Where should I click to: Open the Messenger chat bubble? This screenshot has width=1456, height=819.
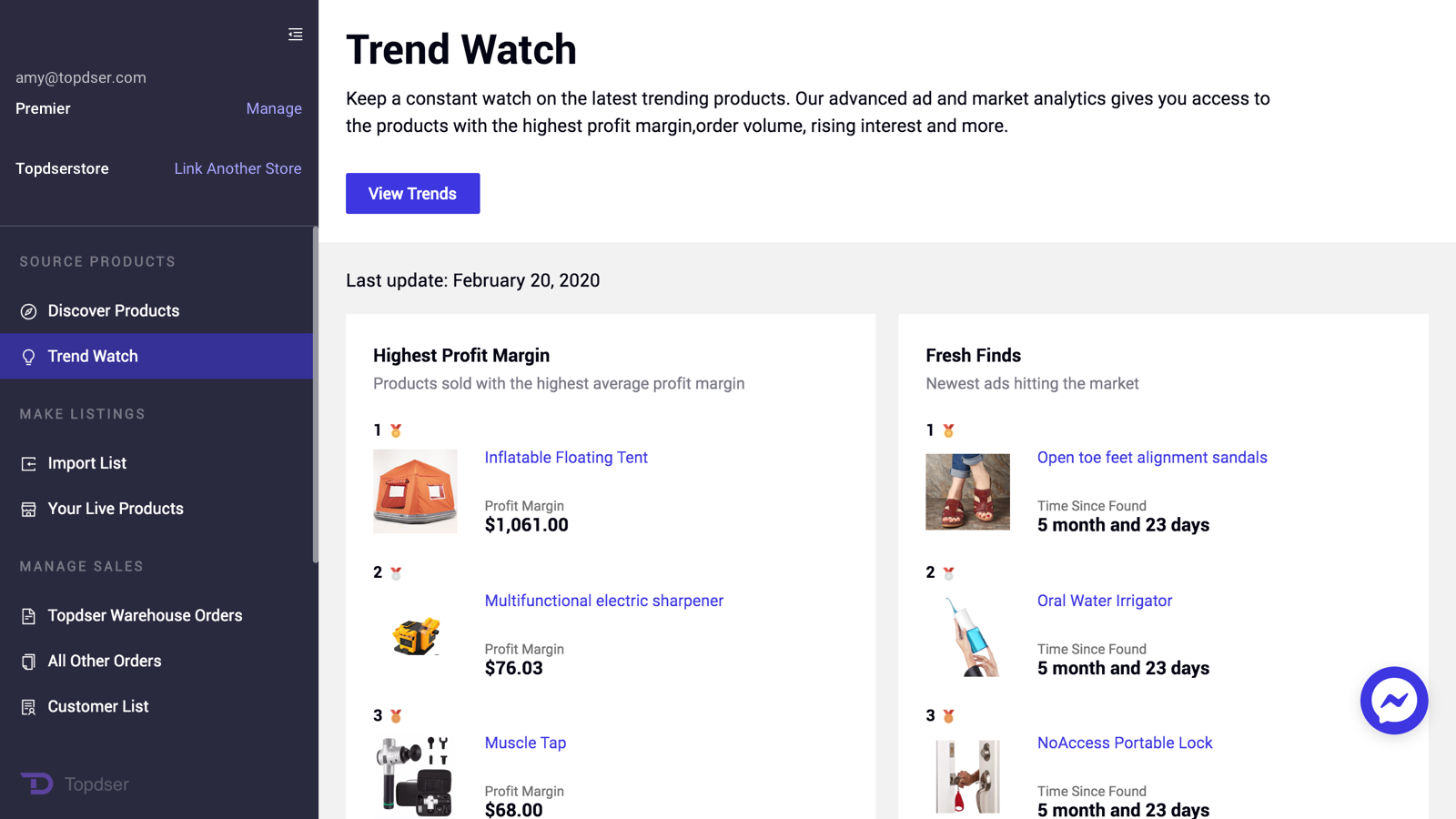[x=1393, y=701]
